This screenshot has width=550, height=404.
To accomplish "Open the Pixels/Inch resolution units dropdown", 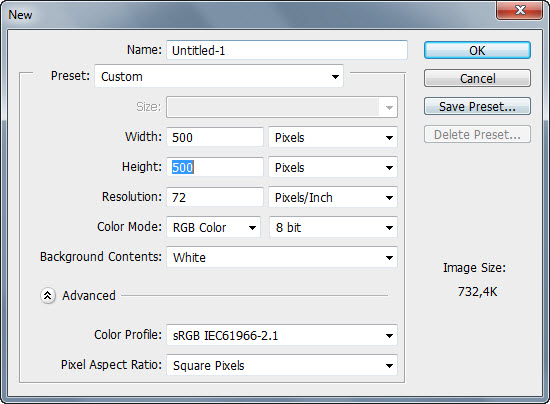I will [x=333, y=197].
